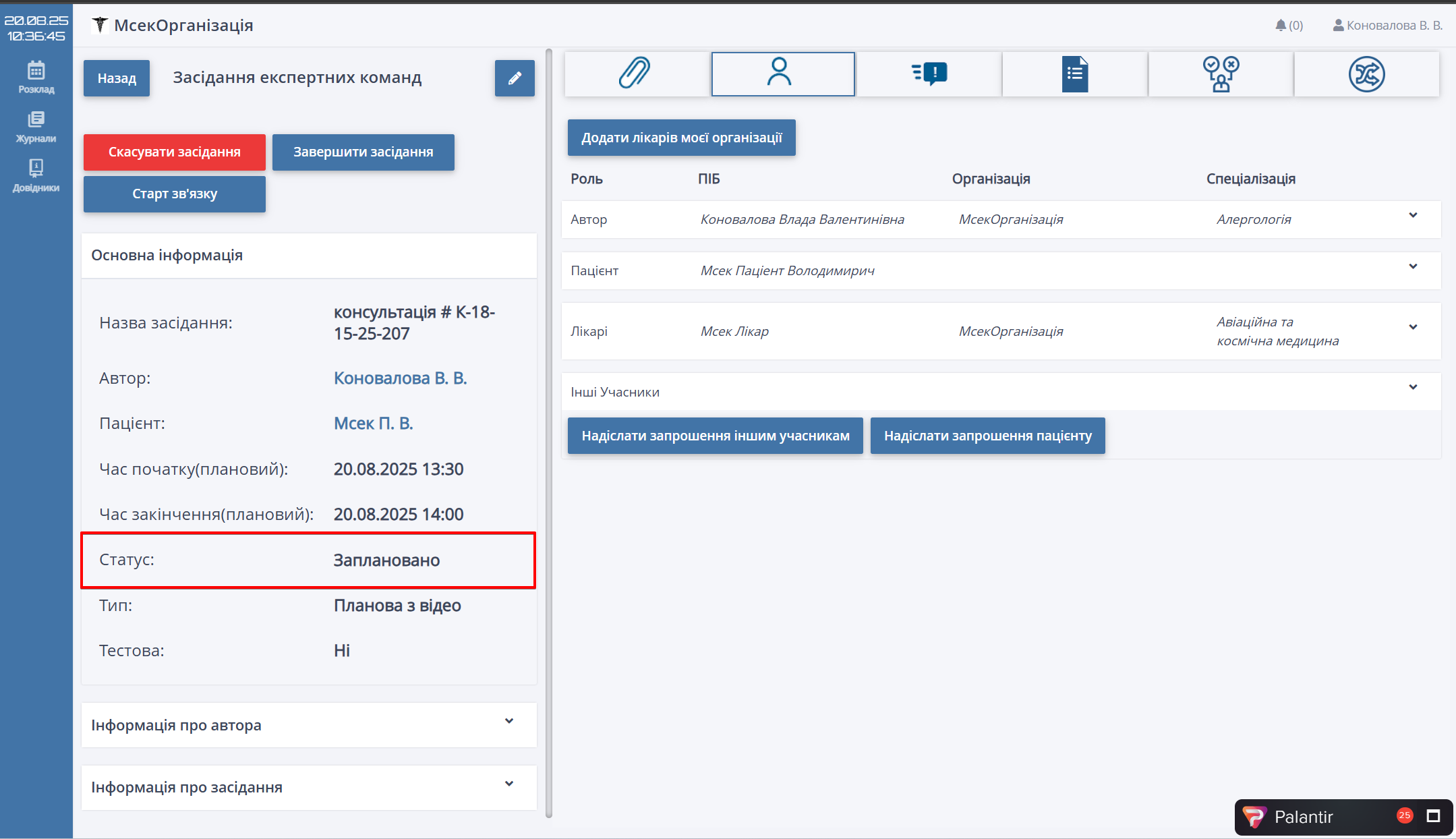Click the left panel vertical scrollbar
Viewport: 1456px width, 839px height.
click(549, 432)
